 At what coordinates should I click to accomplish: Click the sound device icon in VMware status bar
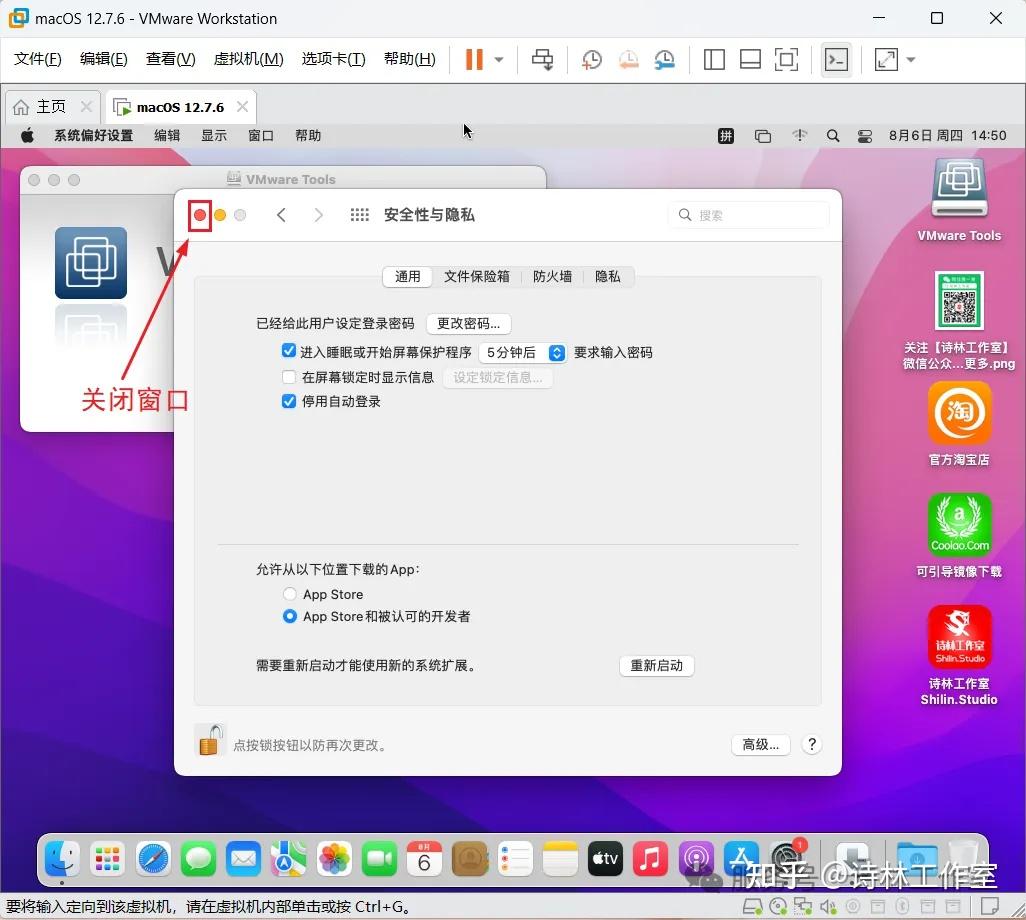[x=828, y=906]
